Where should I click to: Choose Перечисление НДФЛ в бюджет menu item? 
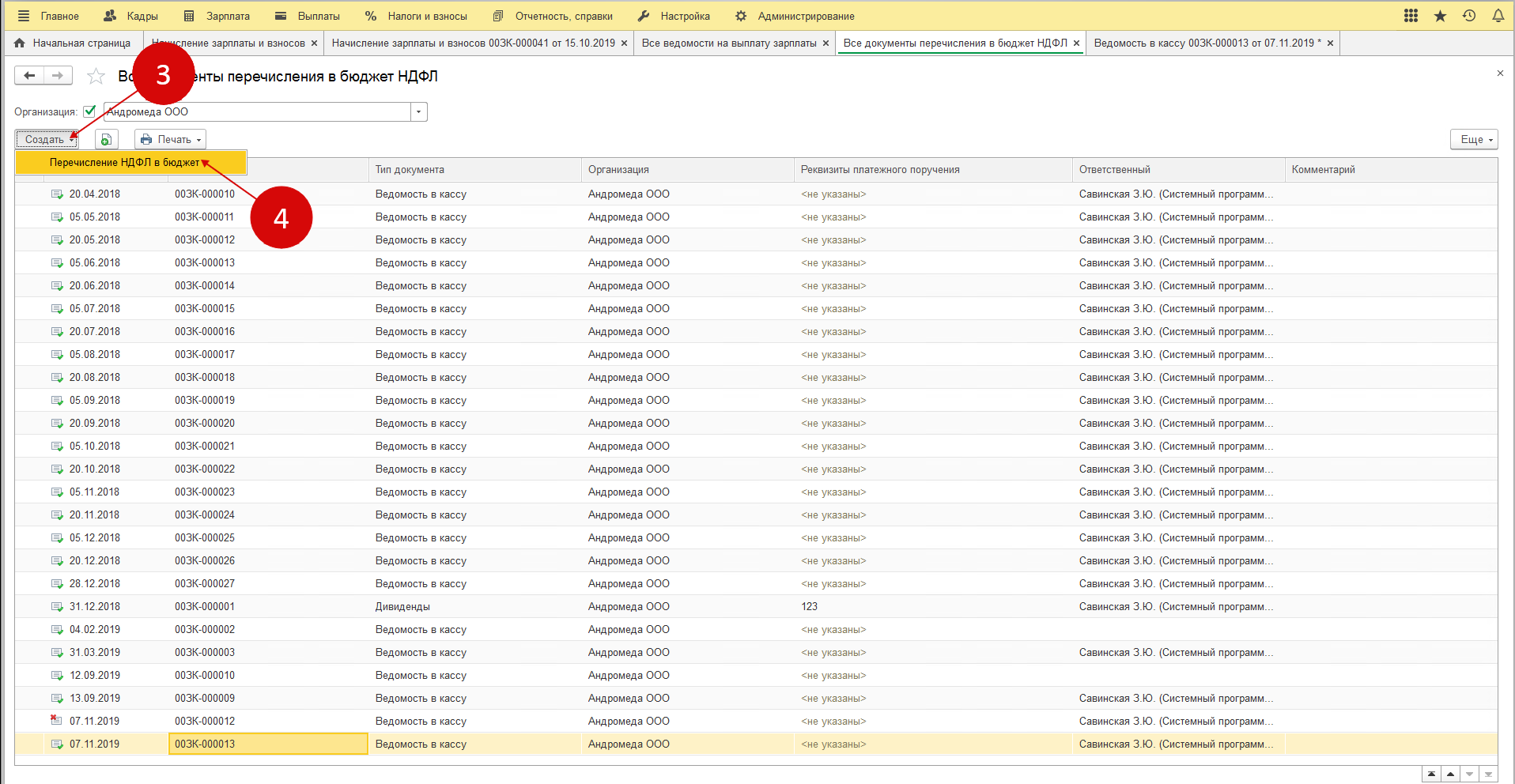click(131, 162)
